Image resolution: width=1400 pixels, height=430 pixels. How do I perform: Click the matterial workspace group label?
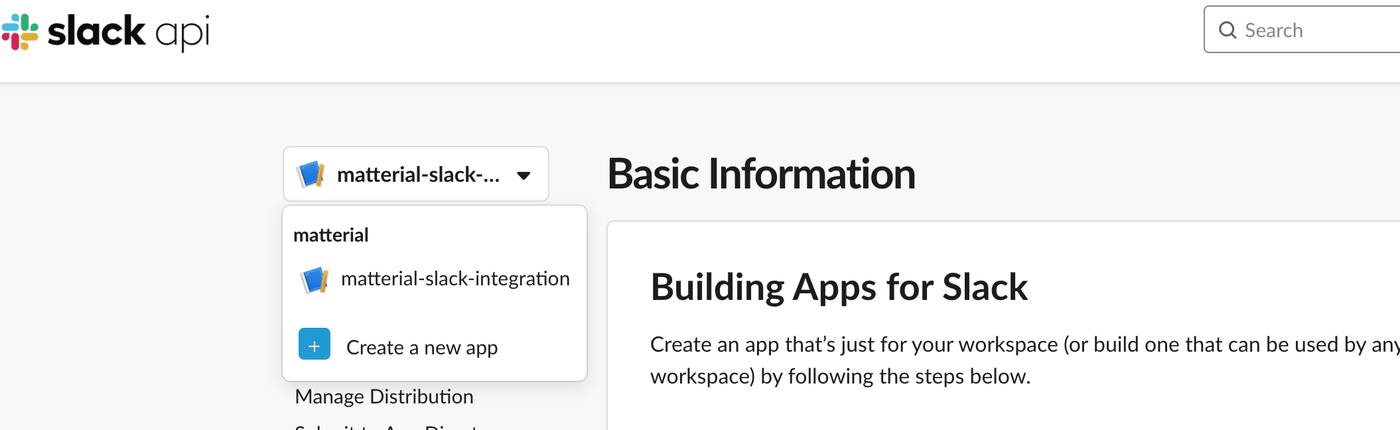pos(331,235)
